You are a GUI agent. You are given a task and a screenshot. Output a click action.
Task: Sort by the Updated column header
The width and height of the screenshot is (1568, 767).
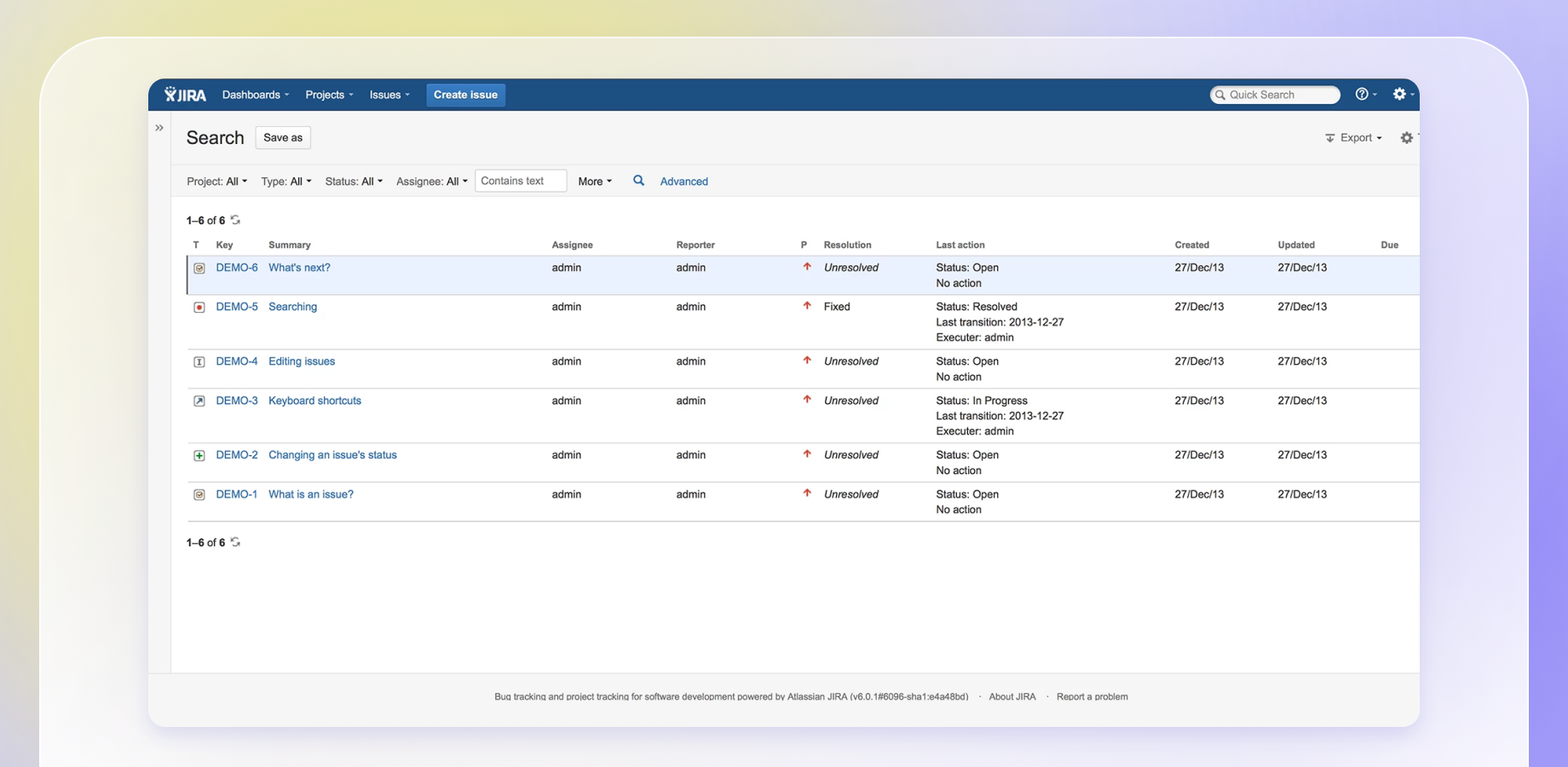pos(1296,245)
